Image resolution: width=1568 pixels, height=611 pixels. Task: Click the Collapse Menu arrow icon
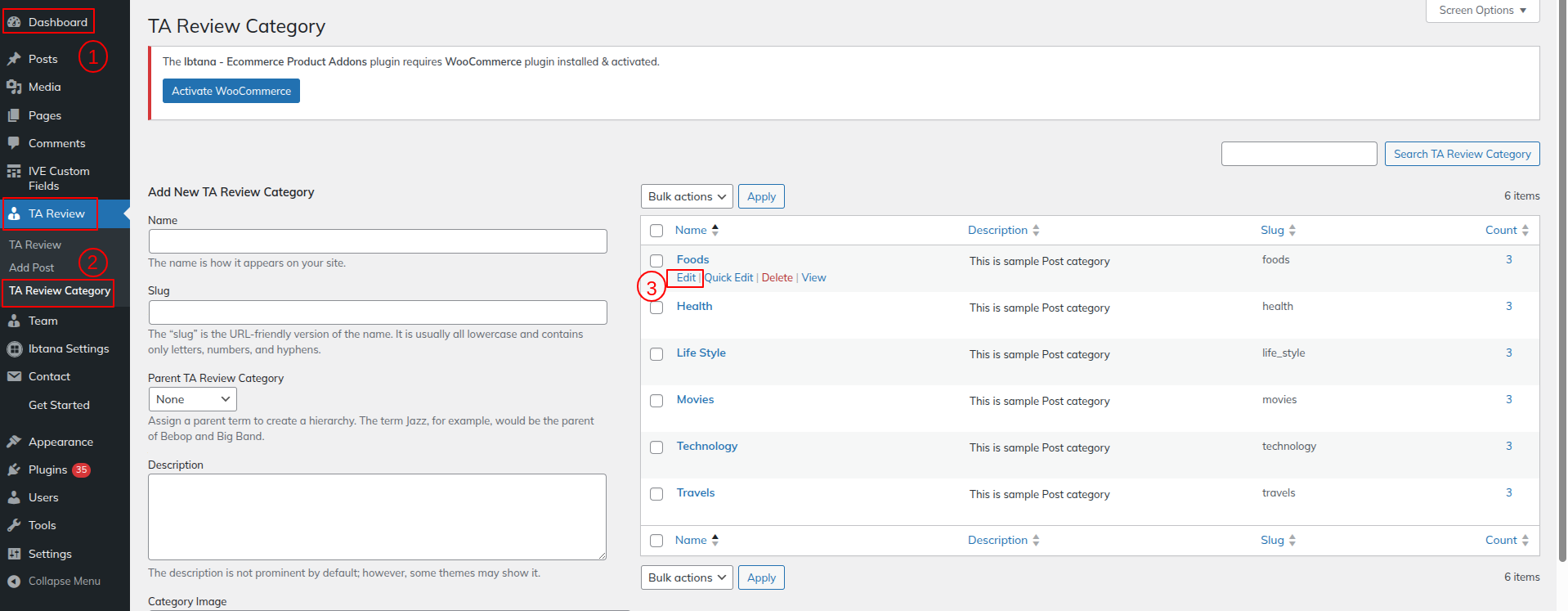14,582
